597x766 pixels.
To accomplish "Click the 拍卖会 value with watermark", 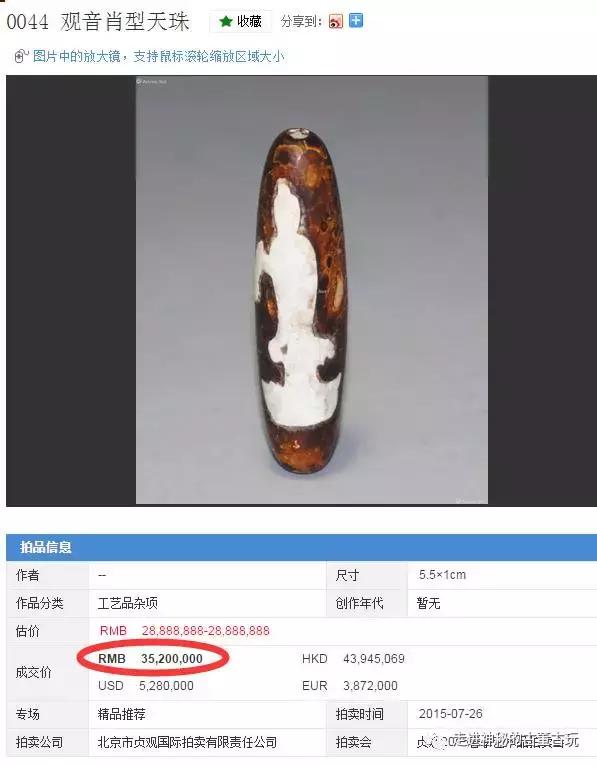I will pyautogui.click(x=497, y=742).
